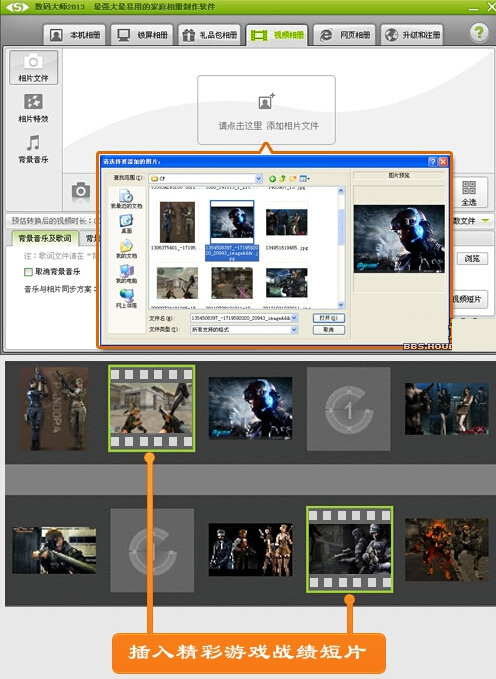Click the file list scroll up arrow
The image size is (496, 679).
point(341,191)
